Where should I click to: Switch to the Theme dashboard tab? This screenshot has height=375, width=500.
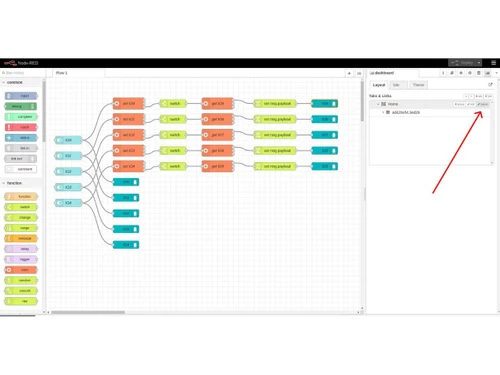click(x=418, y=85)
